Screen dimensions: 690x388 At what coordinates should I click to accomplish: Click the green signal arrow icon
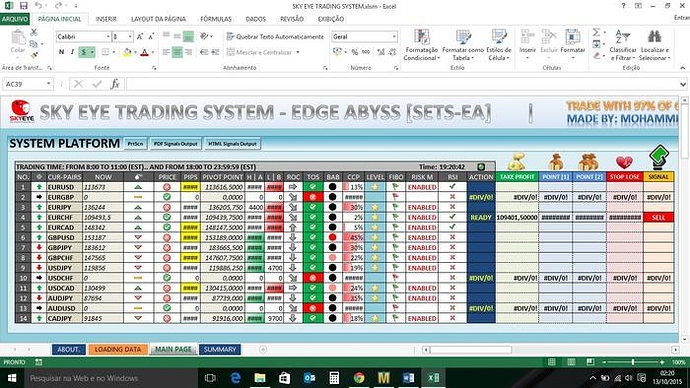point(658,157)
